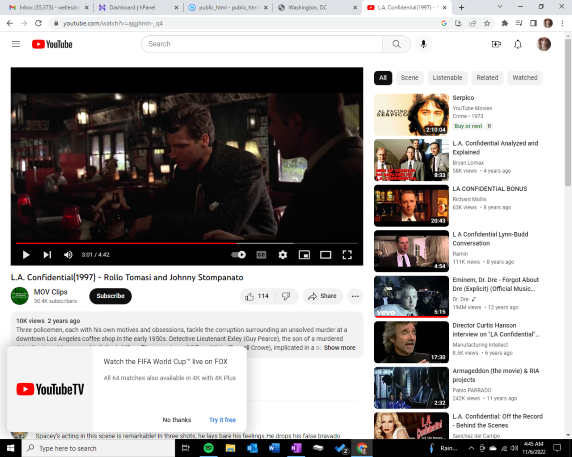The height and width of the screenshot is (457, 572).
Task: Open the Chrome extensions puzzle icon
Action: point(505,23)
